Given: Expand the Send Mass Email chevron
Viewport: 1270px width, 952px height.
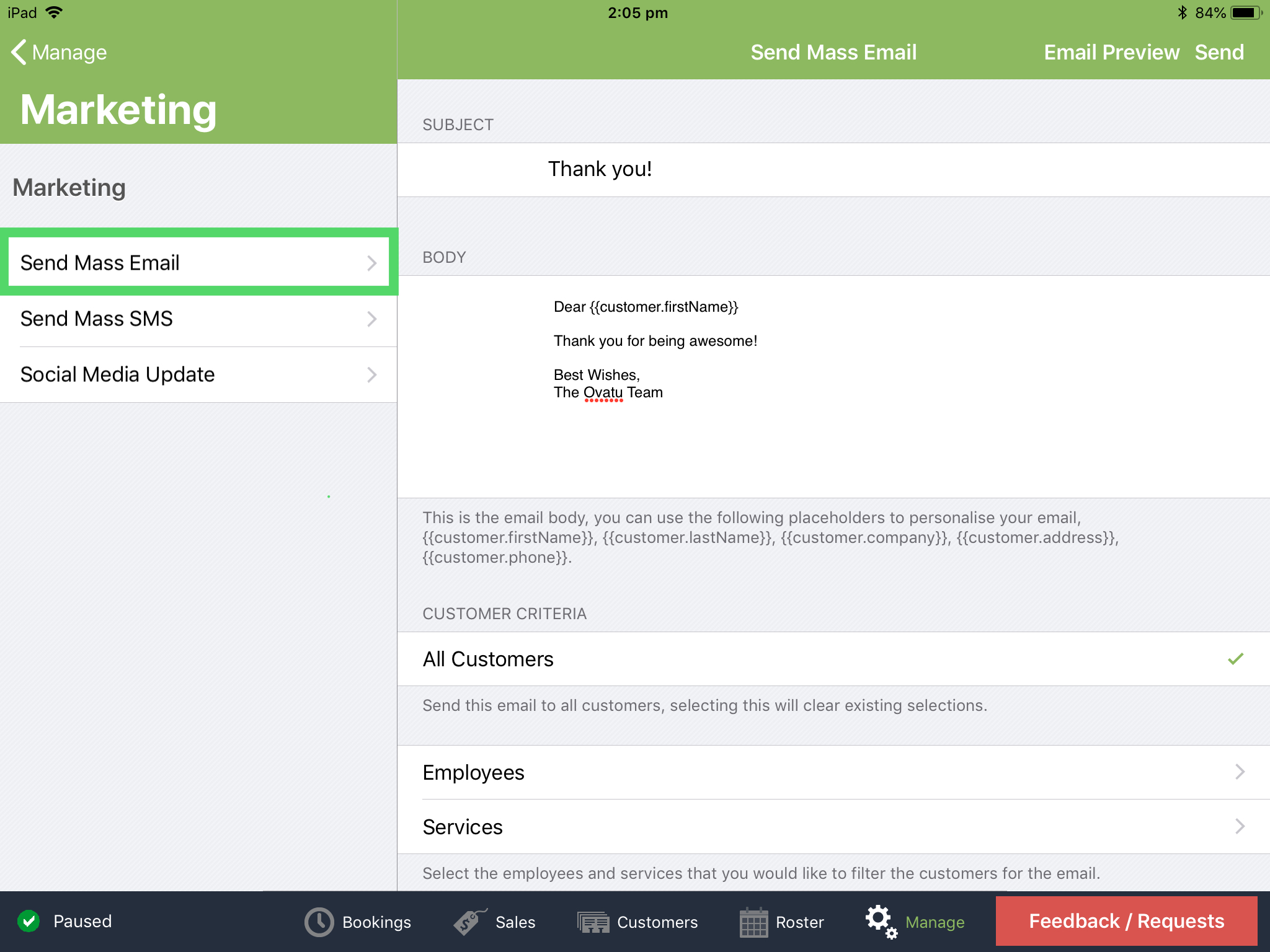Looking at the screenshot, I should coord(371,263).
